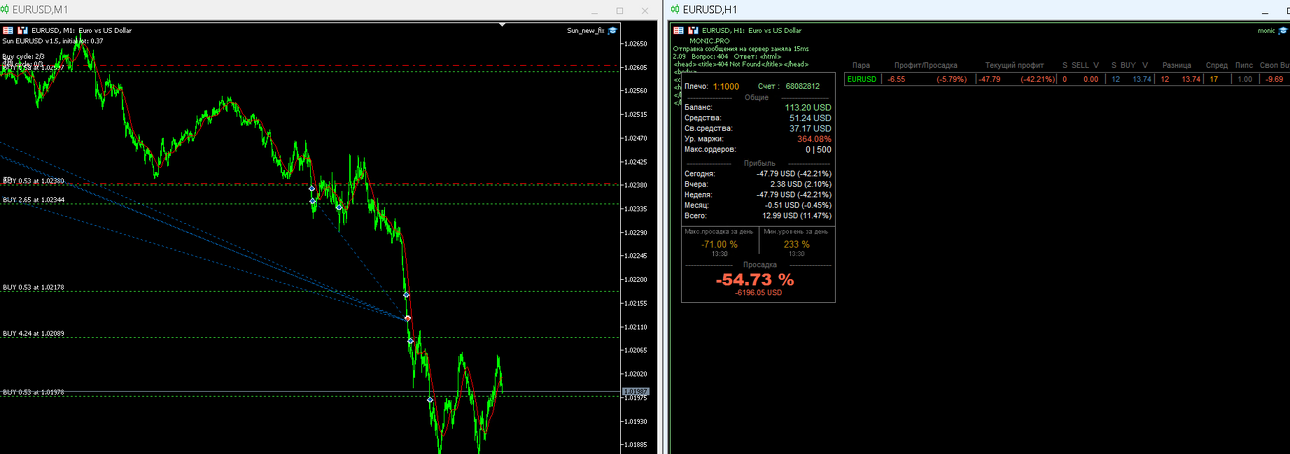Open Depth of Market icon in EURUSD,H1 chart
This screenshot has height=454, width=1290.
point(692,31)
